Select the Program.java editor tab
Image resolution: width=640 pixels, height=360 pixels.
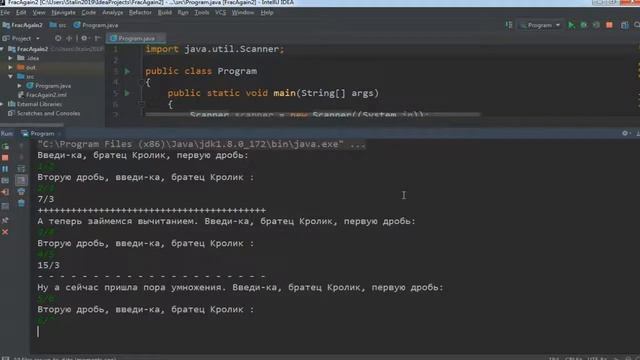pyautogui.click(x=136, y=38)
